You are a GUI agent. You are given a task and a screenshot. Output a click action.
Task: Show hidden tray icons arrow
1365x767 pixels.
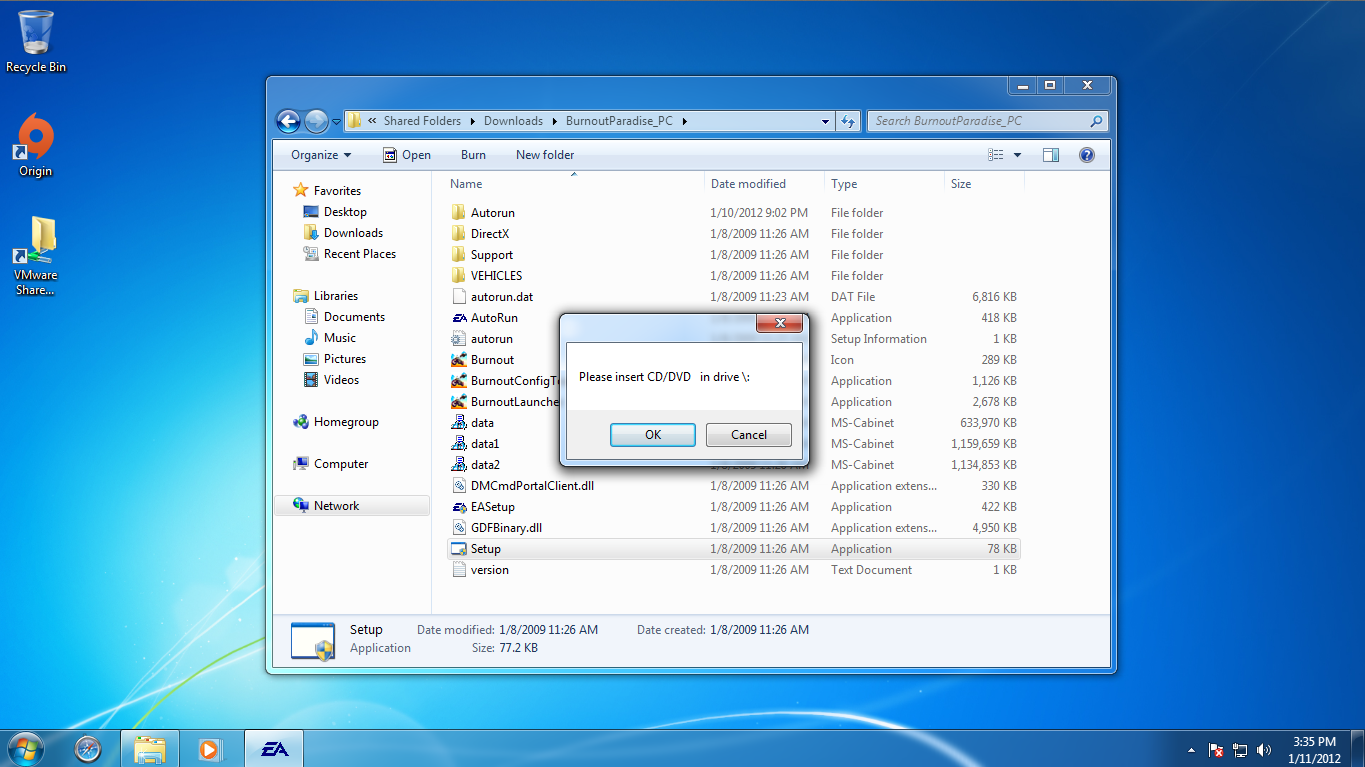[1190, 750]
